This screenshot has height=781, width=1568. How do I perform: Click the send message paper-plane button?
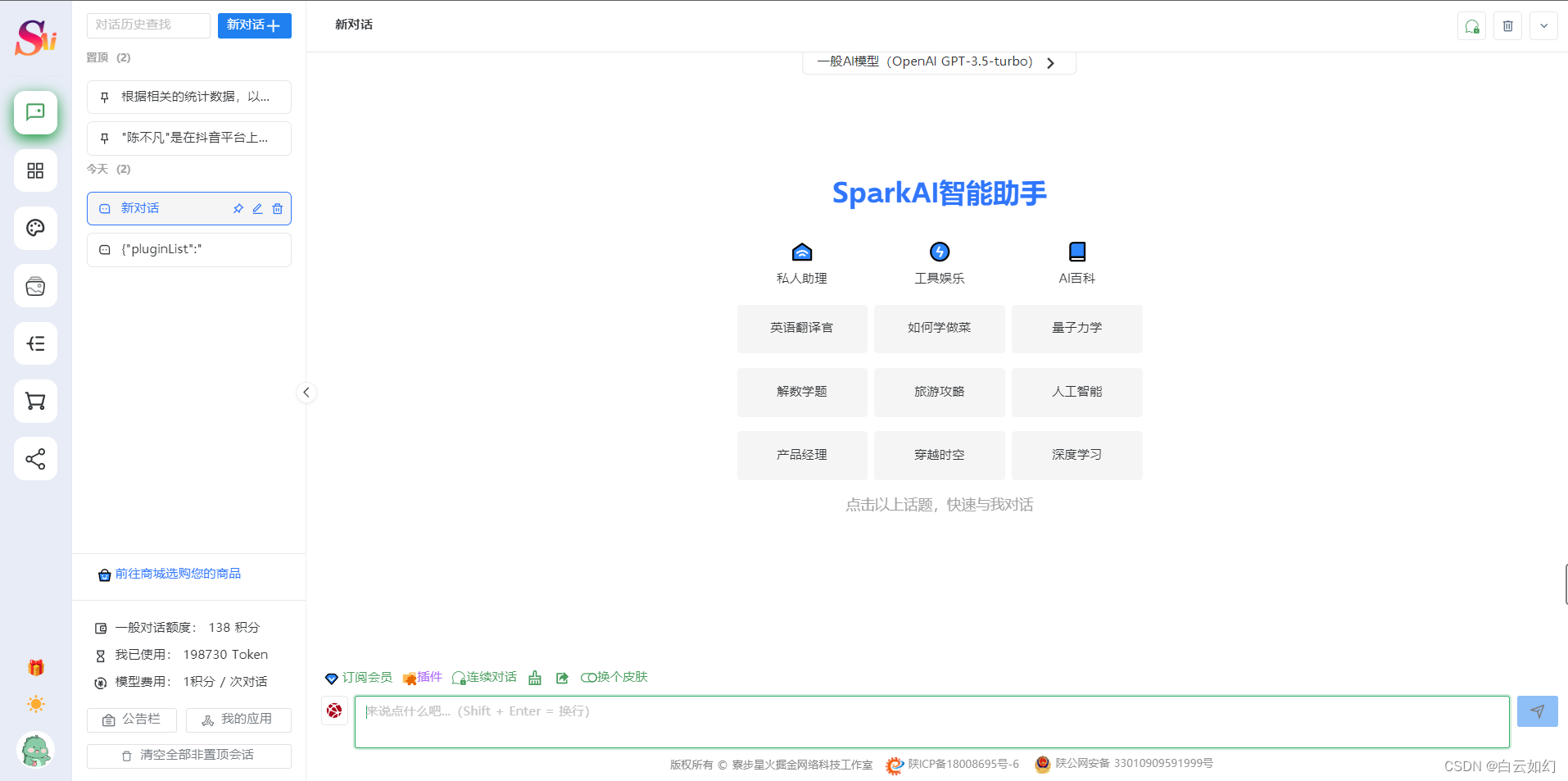[x=1537, y=711]
